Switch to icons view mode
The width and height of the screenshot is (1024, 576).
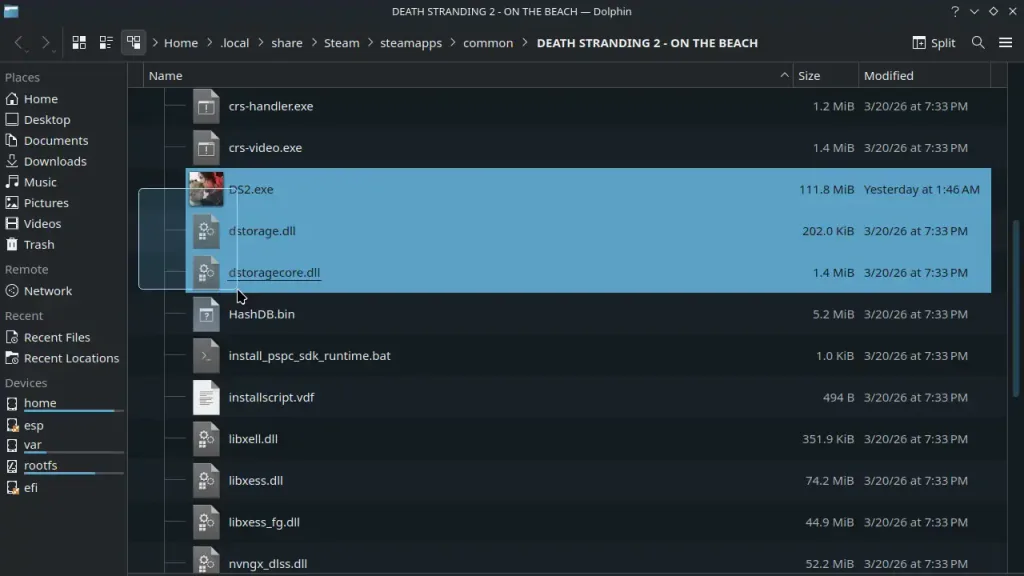click(x=78, y=42)
